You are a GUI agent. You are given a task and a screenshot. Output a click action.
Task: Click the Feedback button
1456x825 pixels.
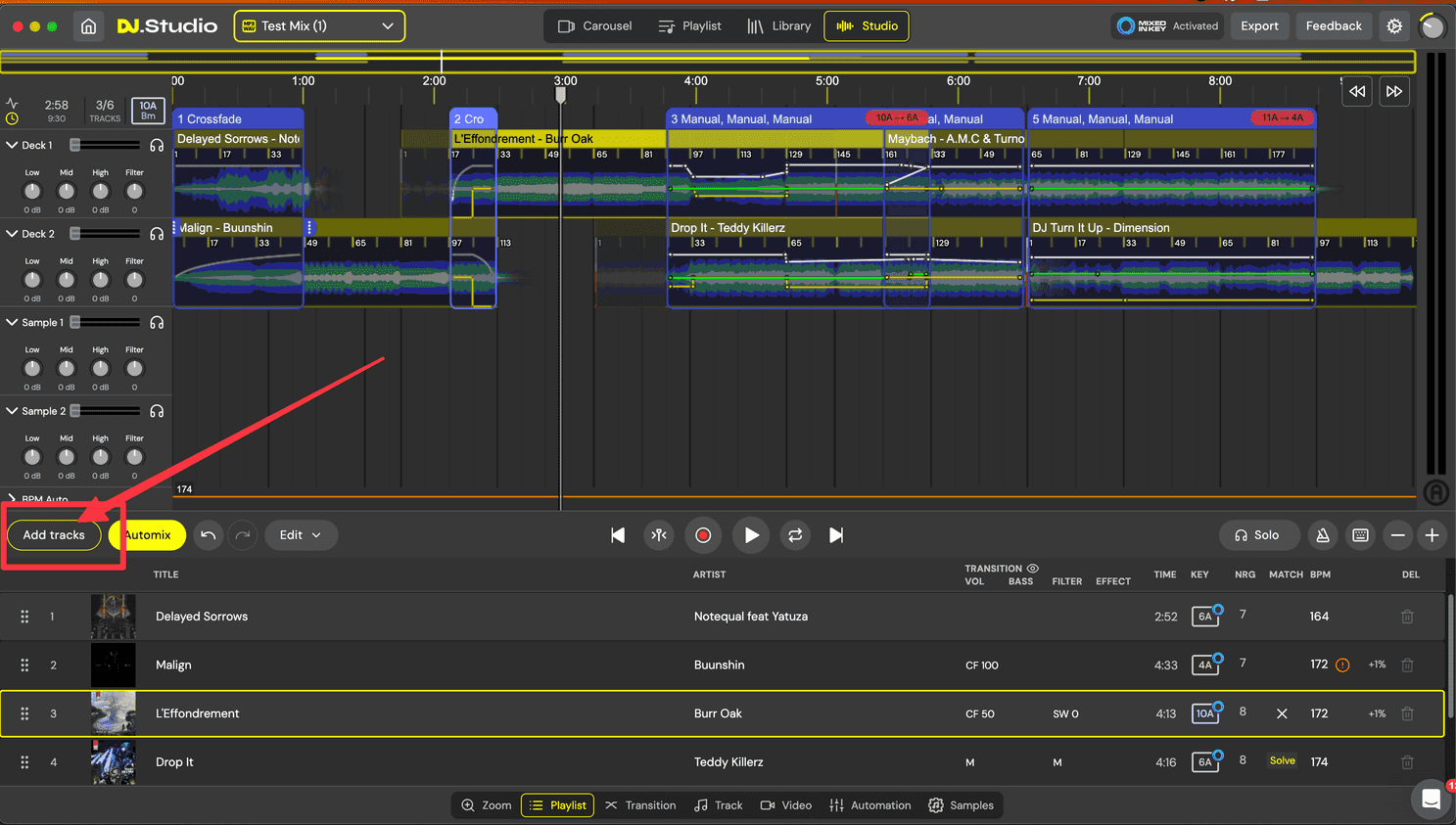(1333, 26)
